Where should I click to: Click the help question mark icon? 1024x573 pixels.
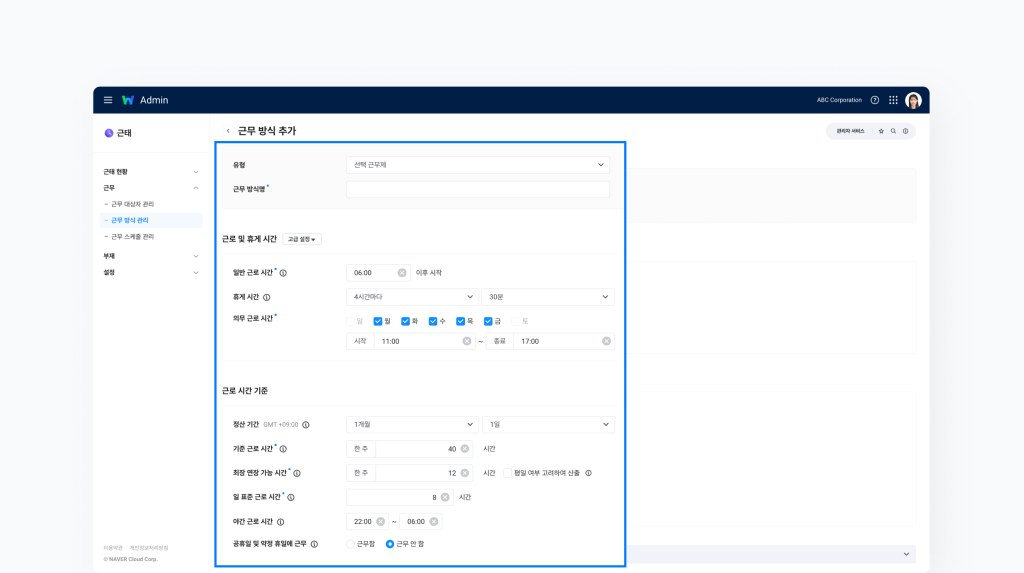(875, 100)
